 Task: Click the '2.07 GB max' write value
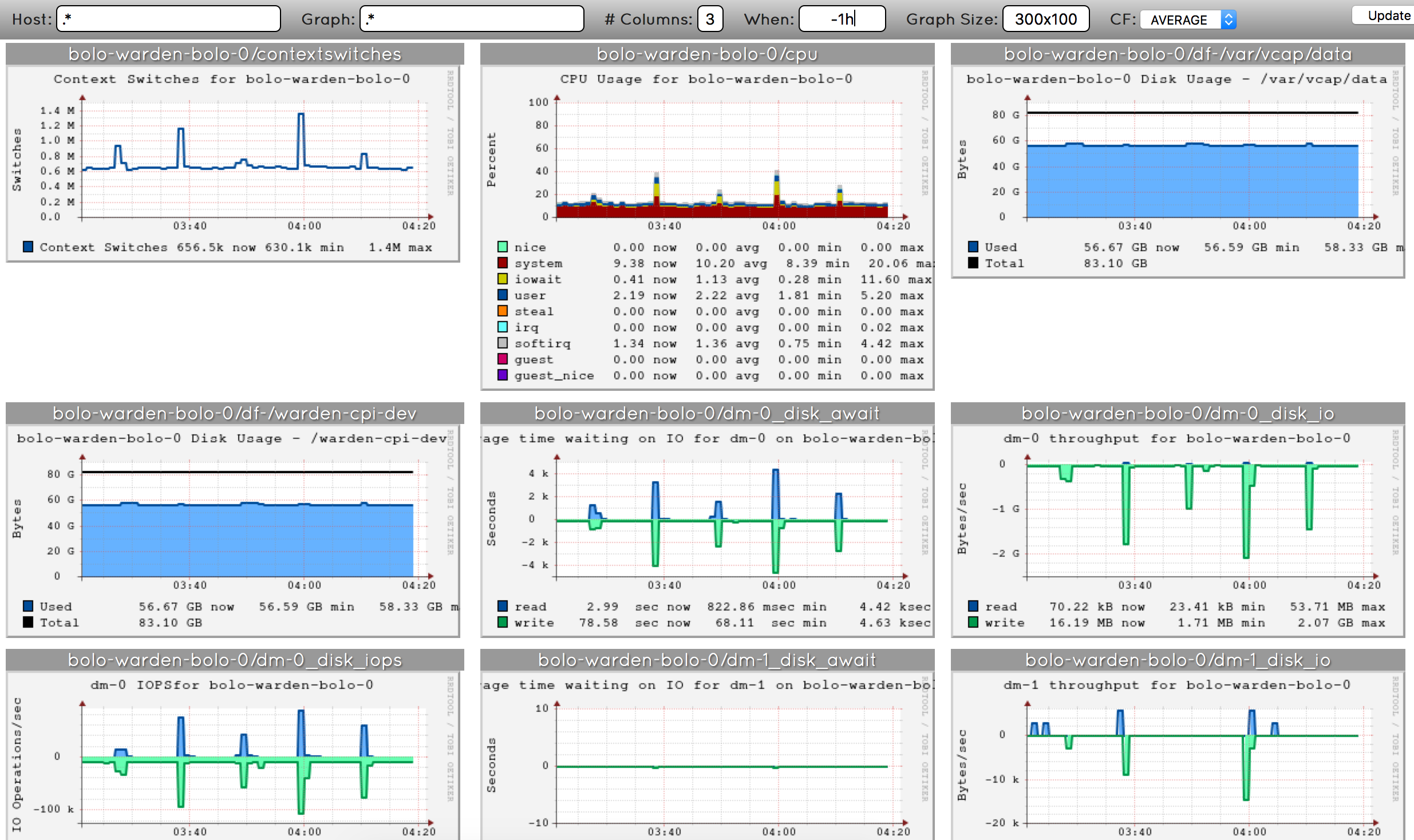click(x=1341, y=623)
